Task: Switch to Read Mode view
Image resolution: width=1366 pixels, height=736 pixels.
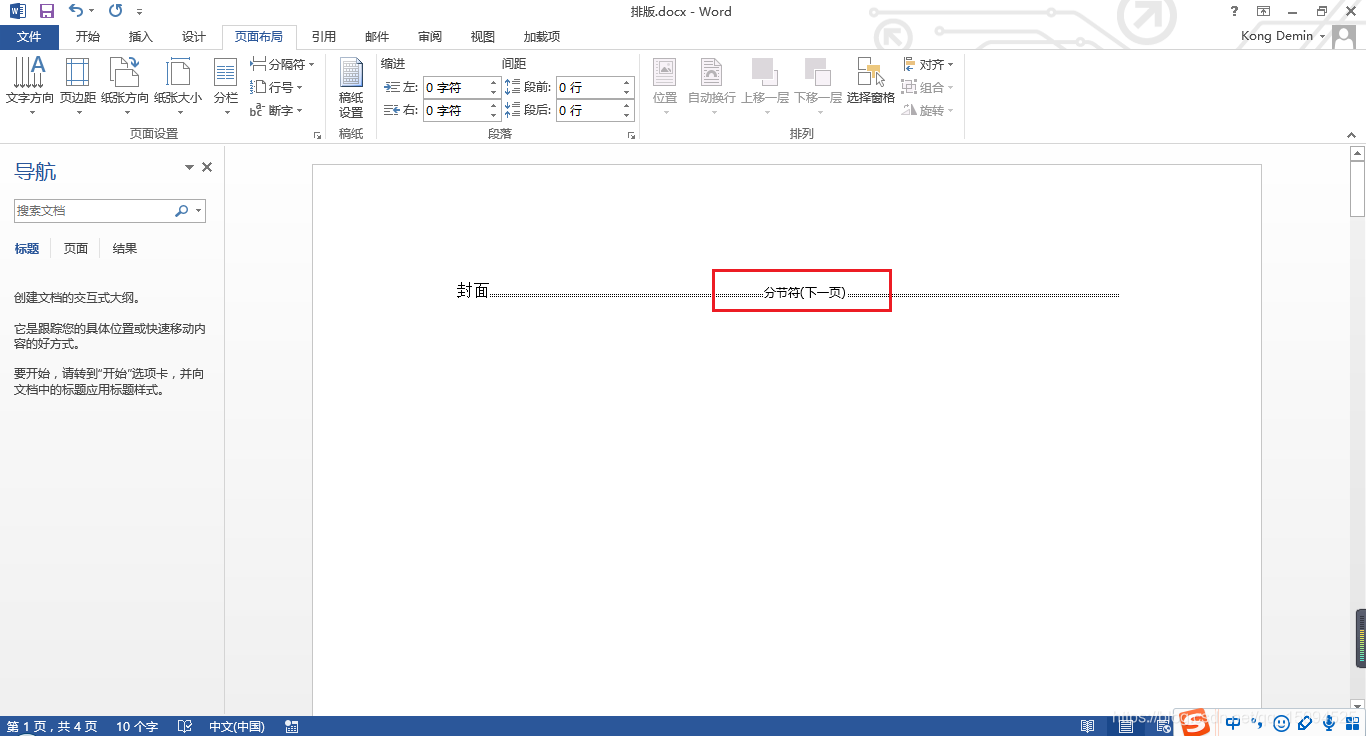Action: point(1088,725)
